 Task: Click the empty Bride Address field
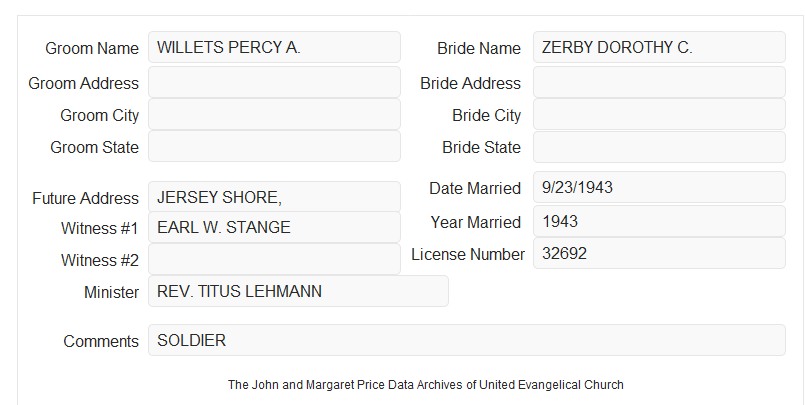659,82
